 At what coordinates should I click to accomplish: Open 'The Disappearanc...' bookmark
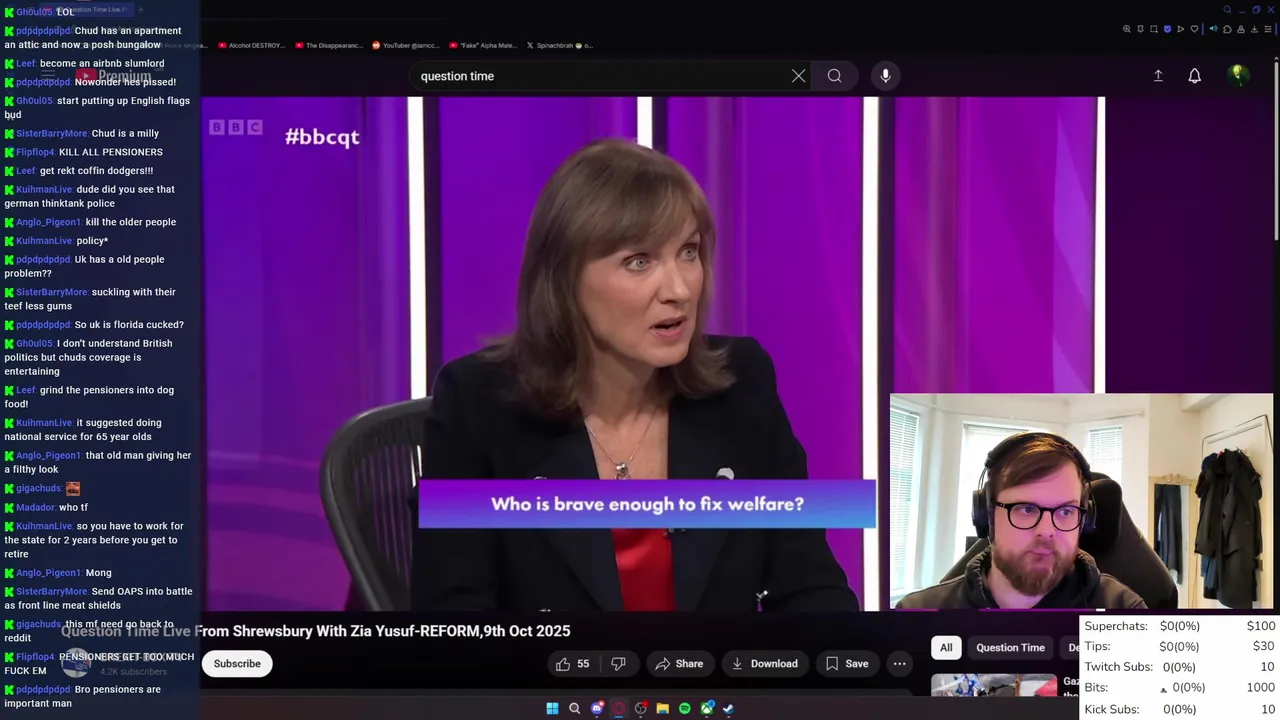(328, 45)
